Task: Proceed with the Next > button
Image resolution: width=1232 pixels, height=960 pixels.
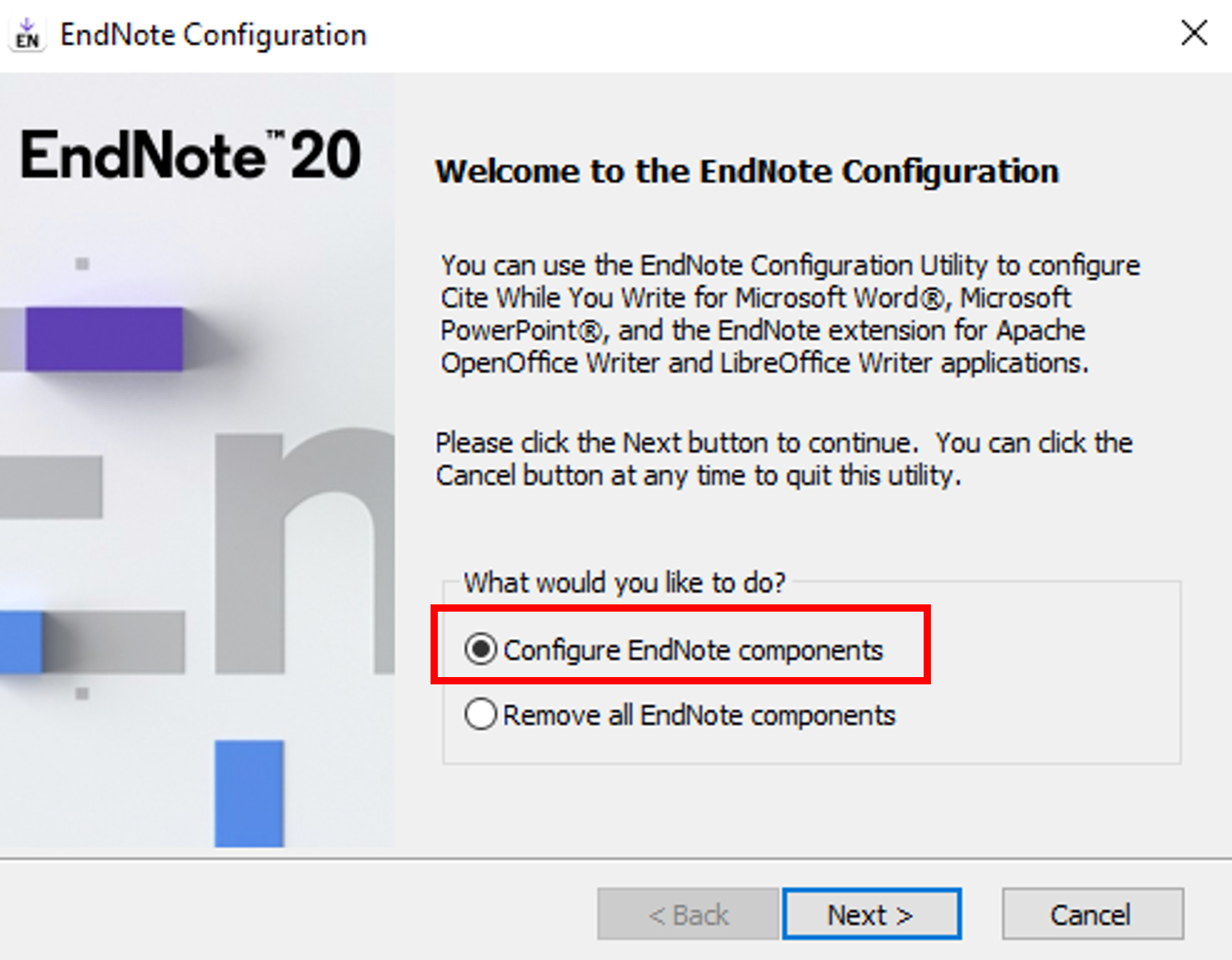Action: pos(872,914)
